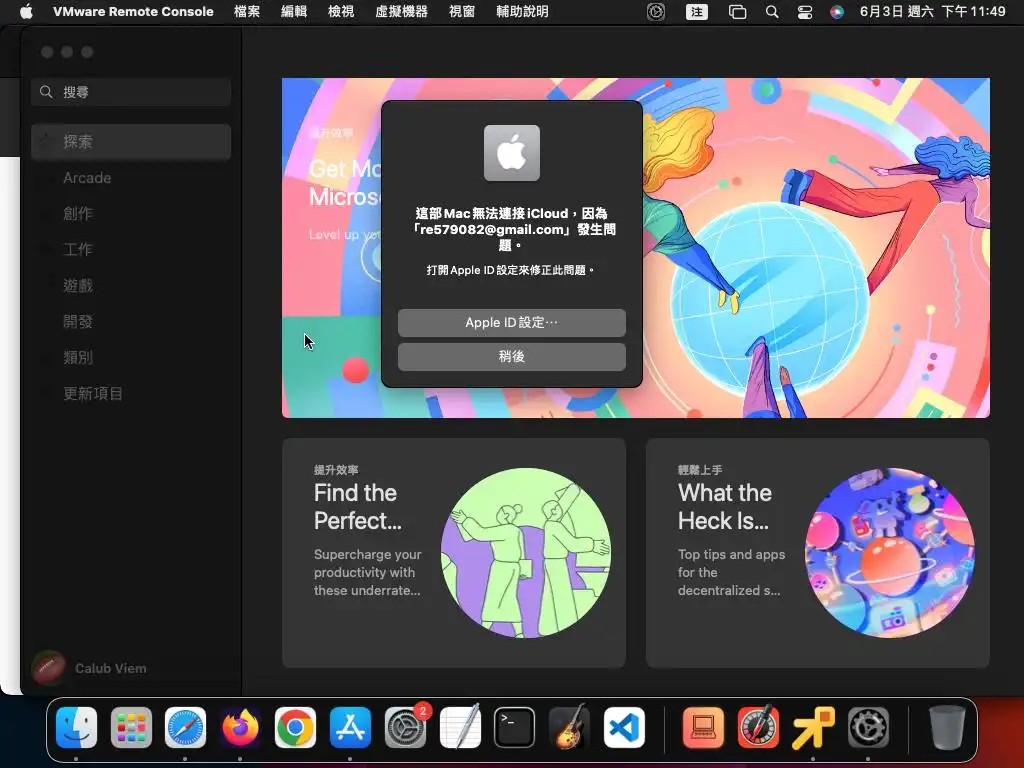Image resolution: width=1024 pixels, height=768 pixels.
Task: Click the window stacking menu bar icon
Action: pyautogui.click(x=737, y=12)
